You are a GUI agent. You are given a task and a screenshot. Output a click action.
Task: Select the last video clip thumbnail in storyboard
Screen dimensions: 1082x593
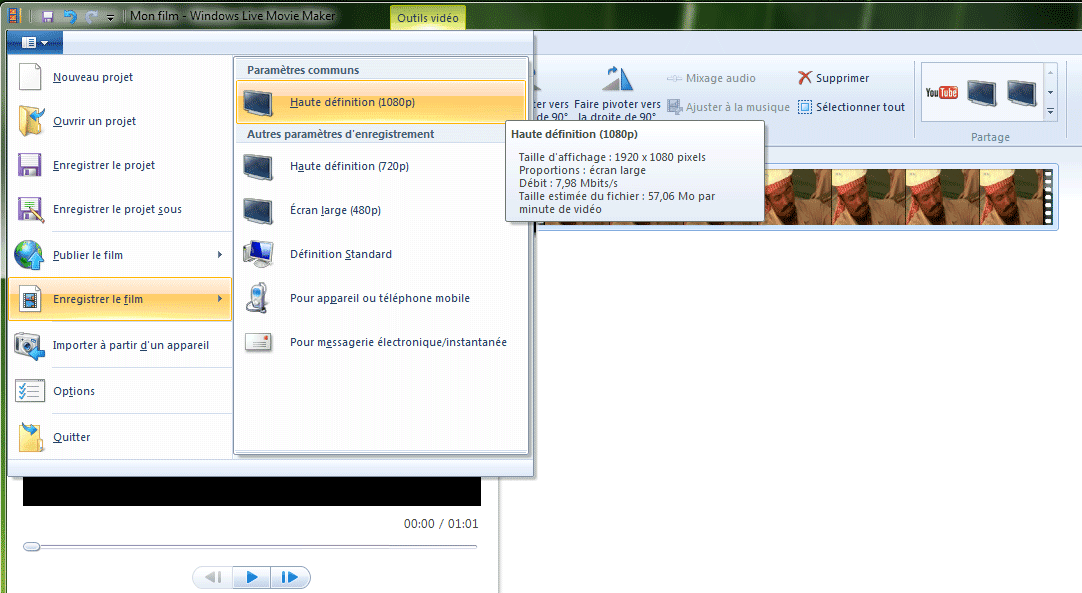click(x=1010, y=197)
